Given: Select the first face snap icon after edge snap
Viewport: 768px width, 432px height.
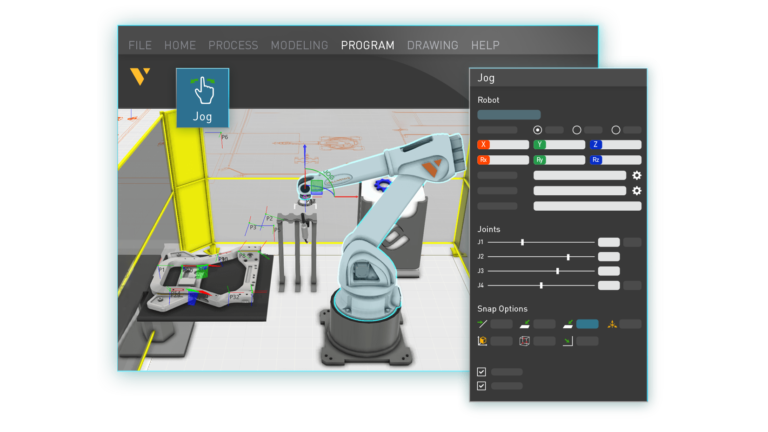Looking at the screenshot, I should point(525,324).
